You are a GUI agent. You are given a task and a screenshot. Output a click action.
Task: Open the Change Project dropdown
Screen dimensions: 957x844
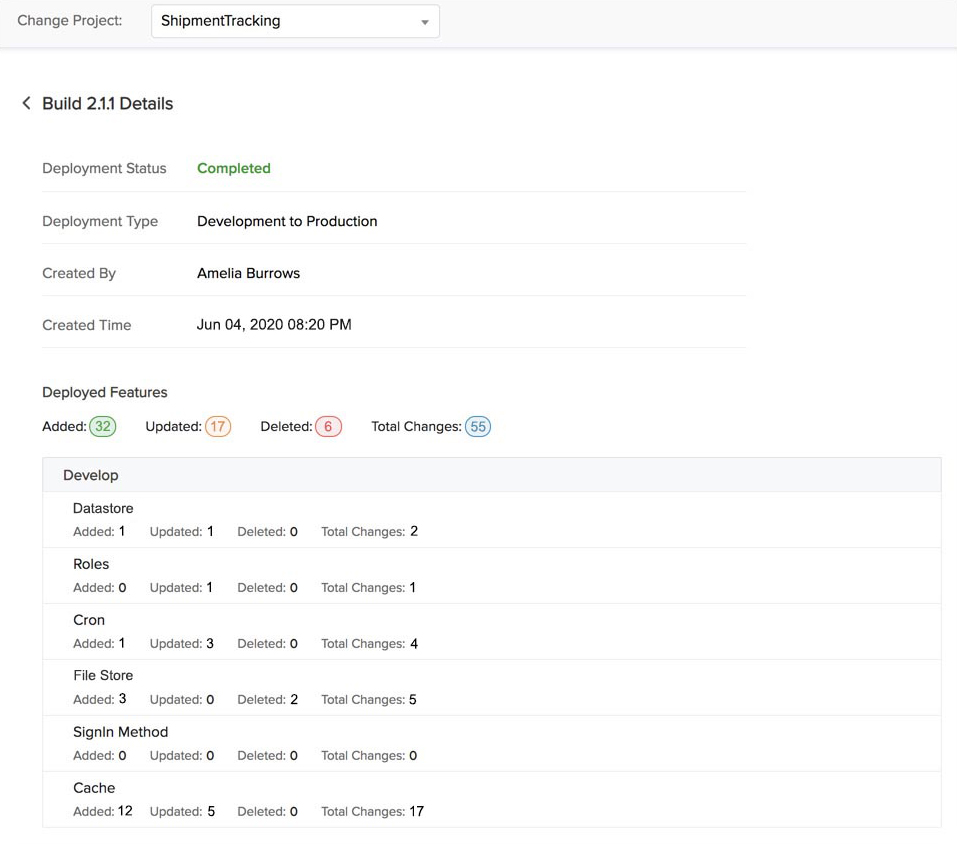tap(294, 20)
